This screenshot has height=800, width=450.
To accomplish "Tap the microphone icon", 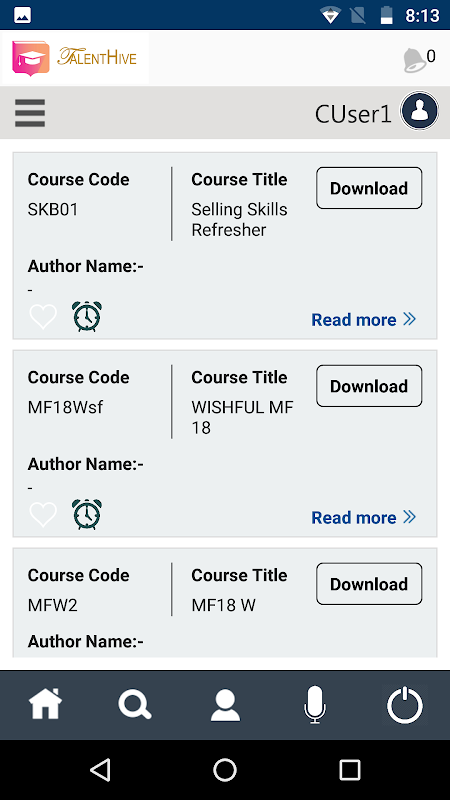I will click(x=315, y=705).
